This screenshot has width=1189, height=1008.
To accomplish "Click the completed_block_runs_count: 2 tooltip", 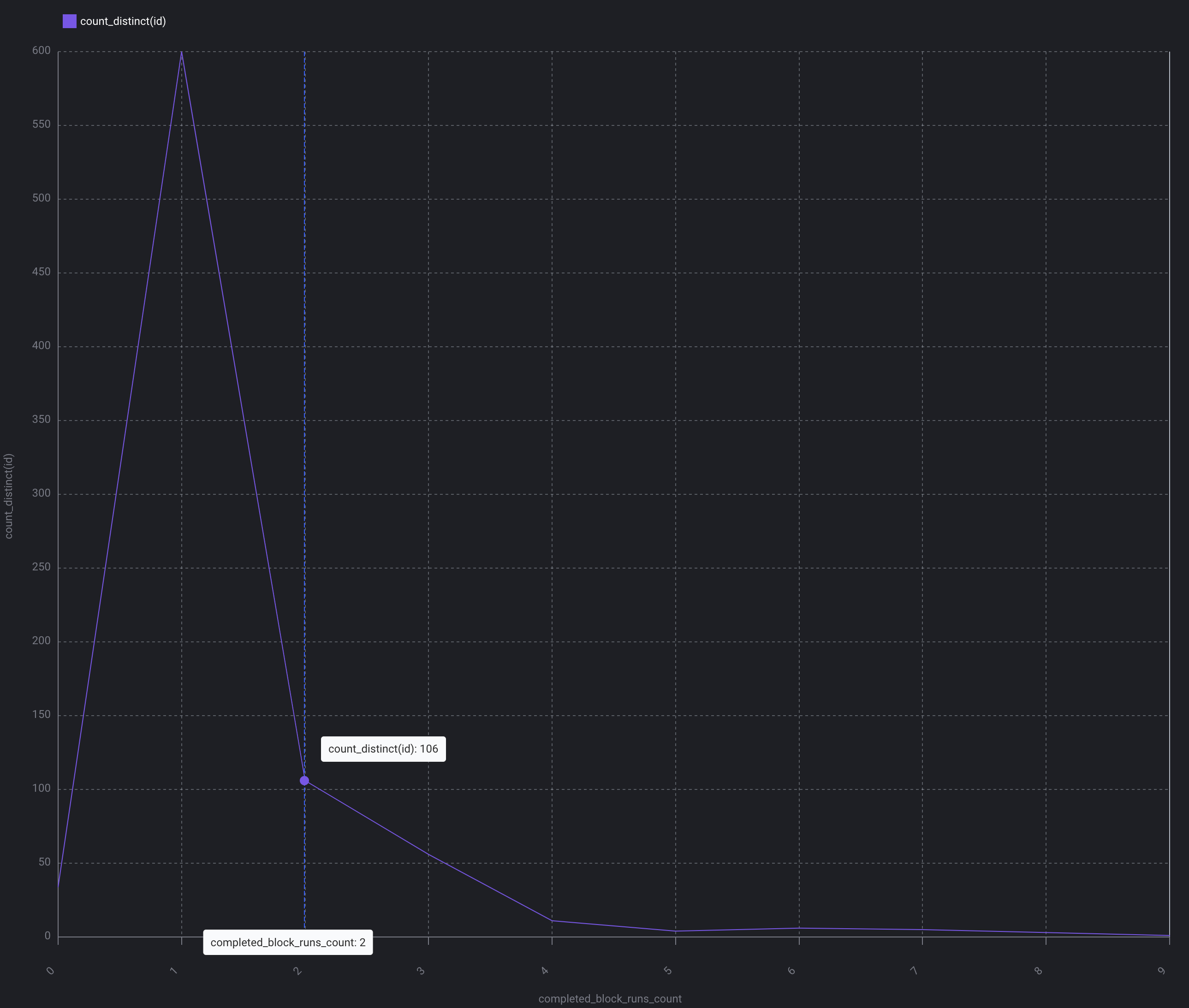I will (288, 942).
